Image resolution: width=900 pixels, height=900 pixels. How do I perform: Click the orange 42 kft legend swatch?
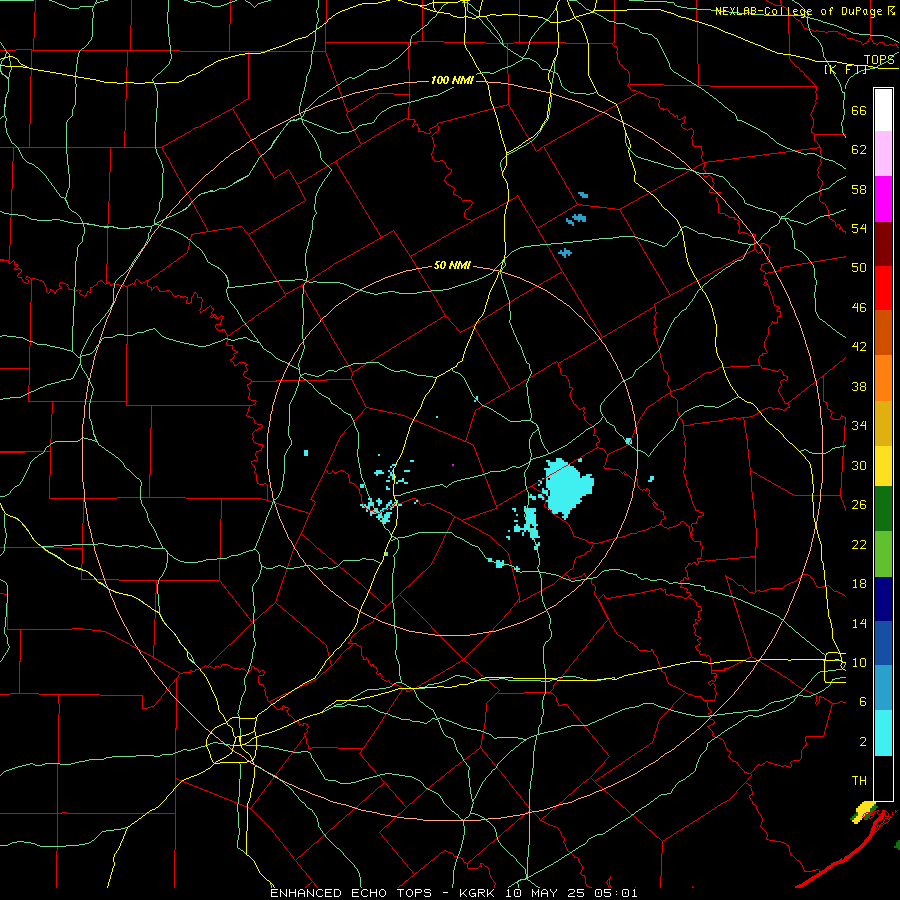click(883, 378)
